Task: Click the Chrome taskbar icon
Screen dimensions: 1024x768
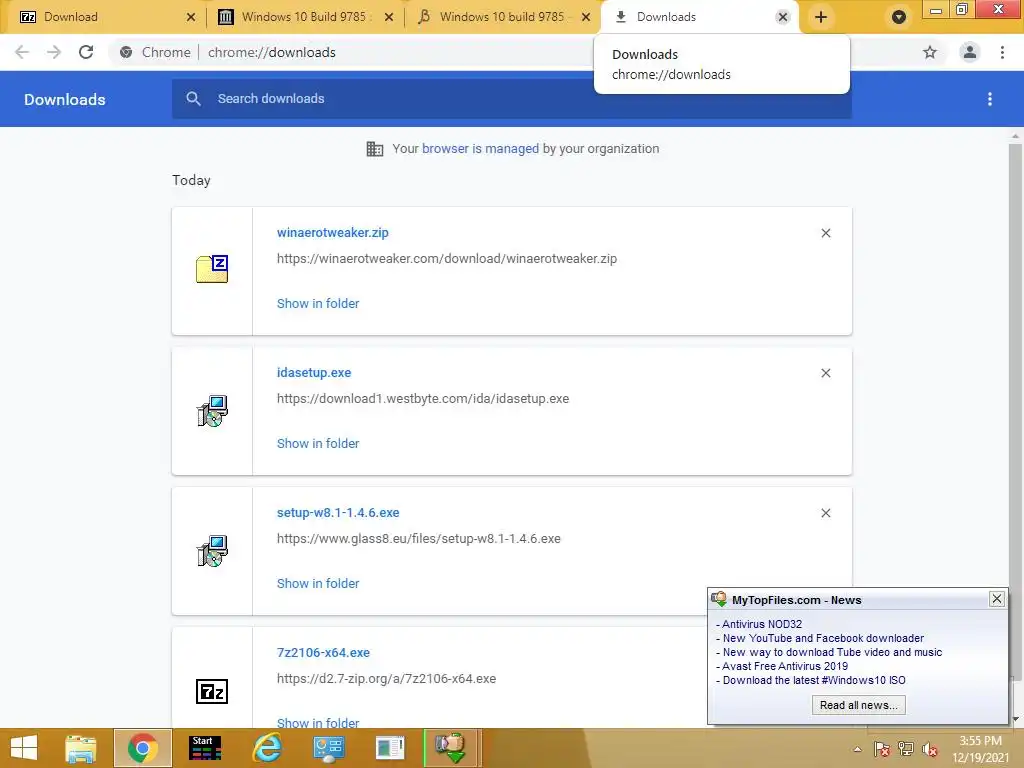Action: tap(142, 748)
